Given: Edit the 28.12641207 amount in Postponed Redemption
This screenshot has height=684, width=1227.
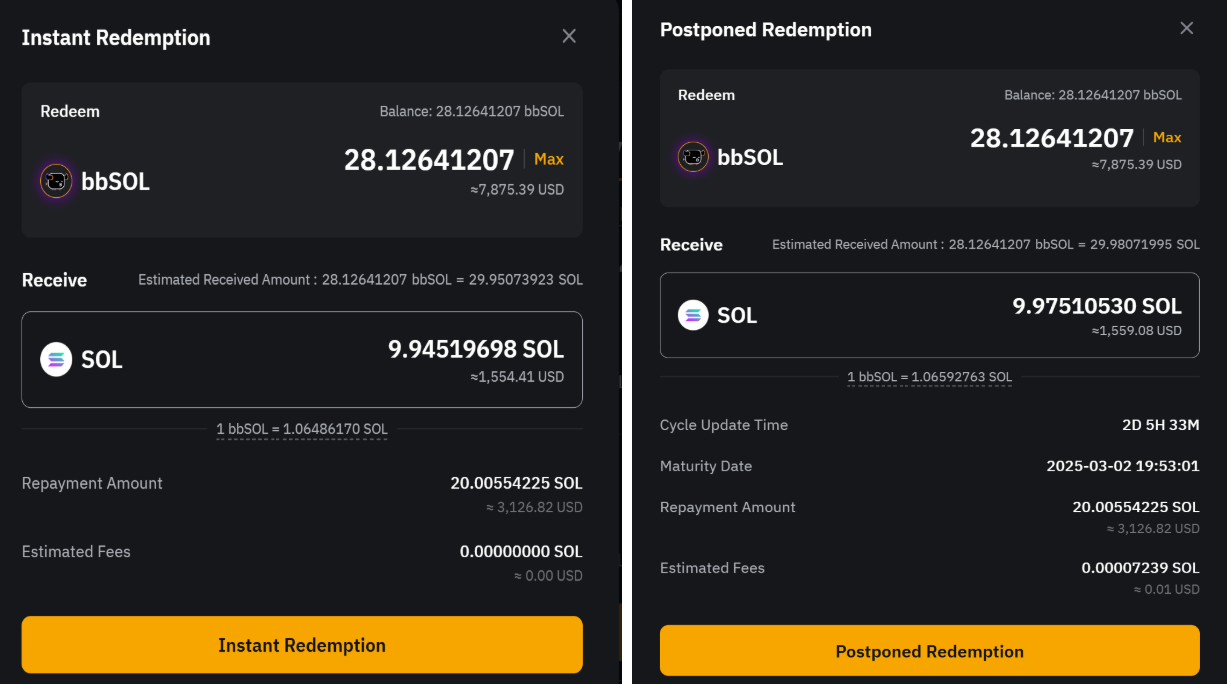Looking at the screenshot, I should point(1052,138).
